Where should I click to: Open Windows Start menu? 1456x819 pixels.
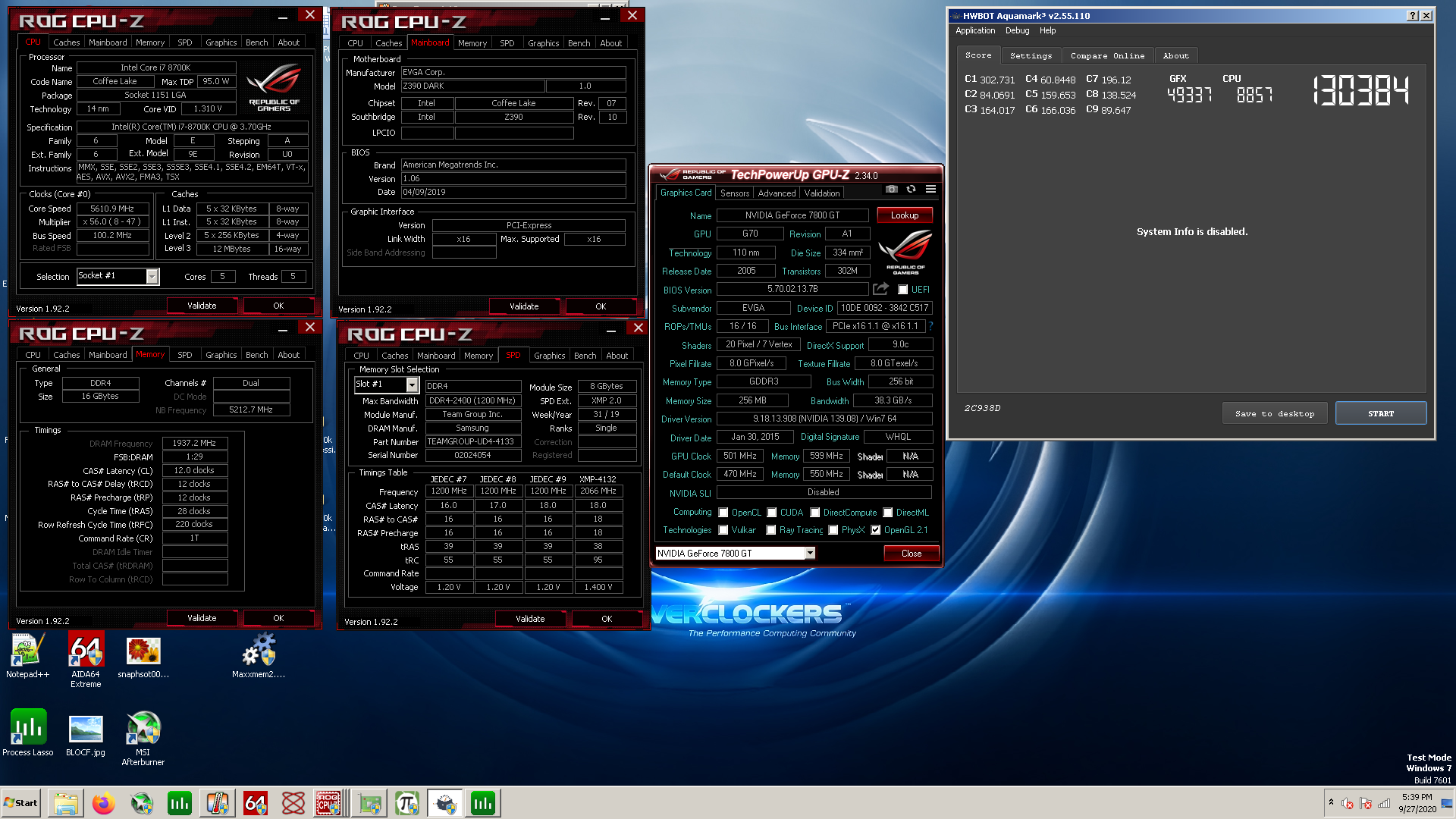(x=21, y=803)
